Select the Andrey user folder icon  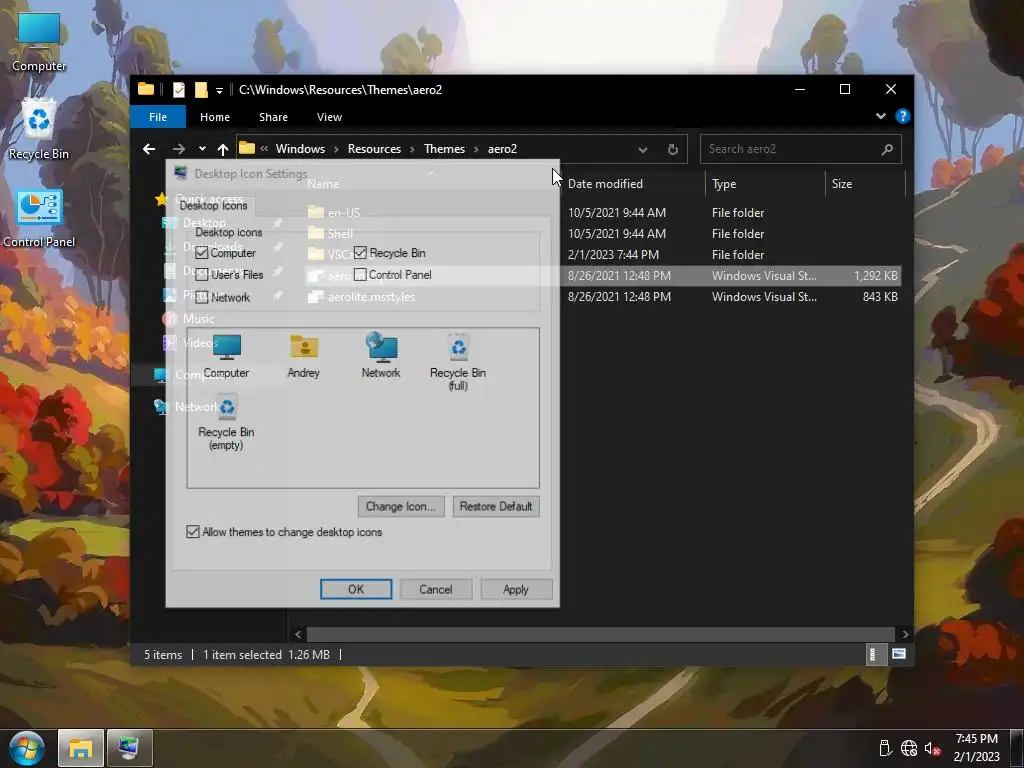click(304, 356)
